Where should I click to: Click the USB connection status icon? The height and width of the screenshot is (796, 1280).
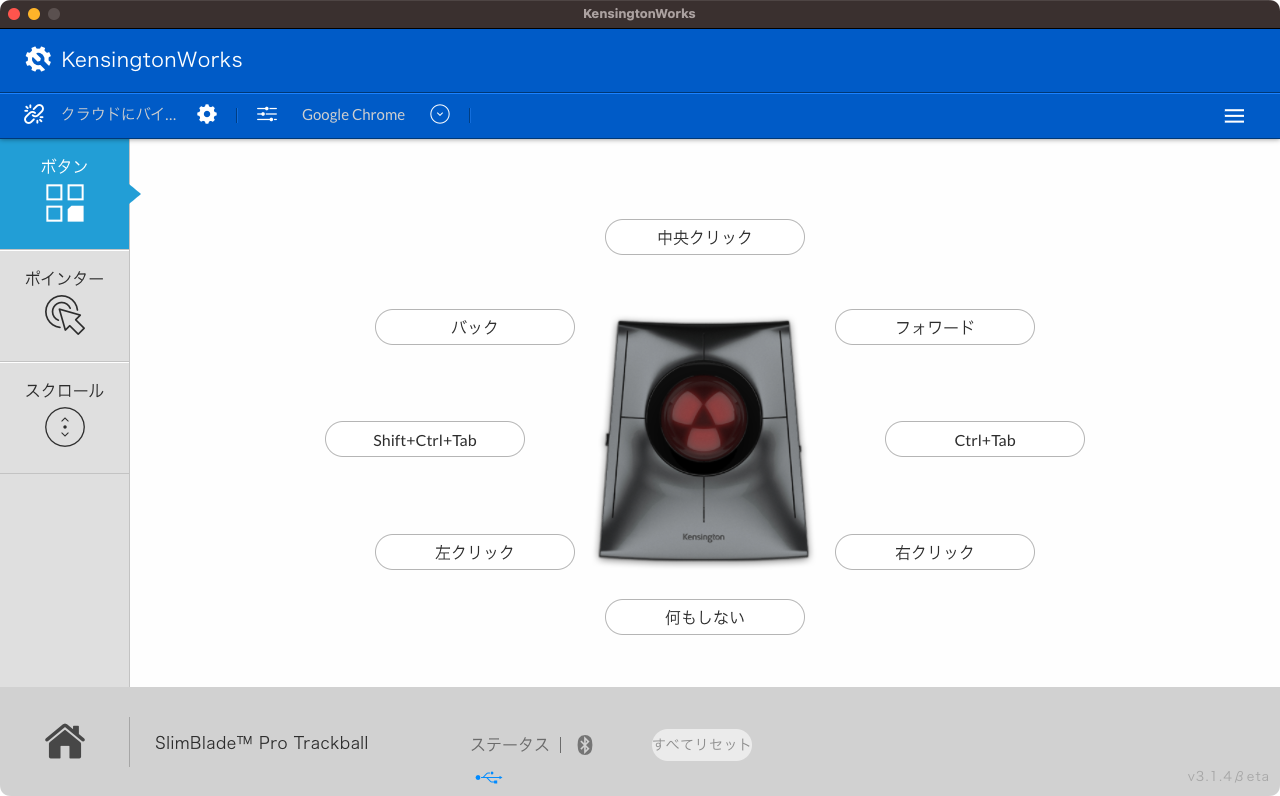click(x=489, y=777)
